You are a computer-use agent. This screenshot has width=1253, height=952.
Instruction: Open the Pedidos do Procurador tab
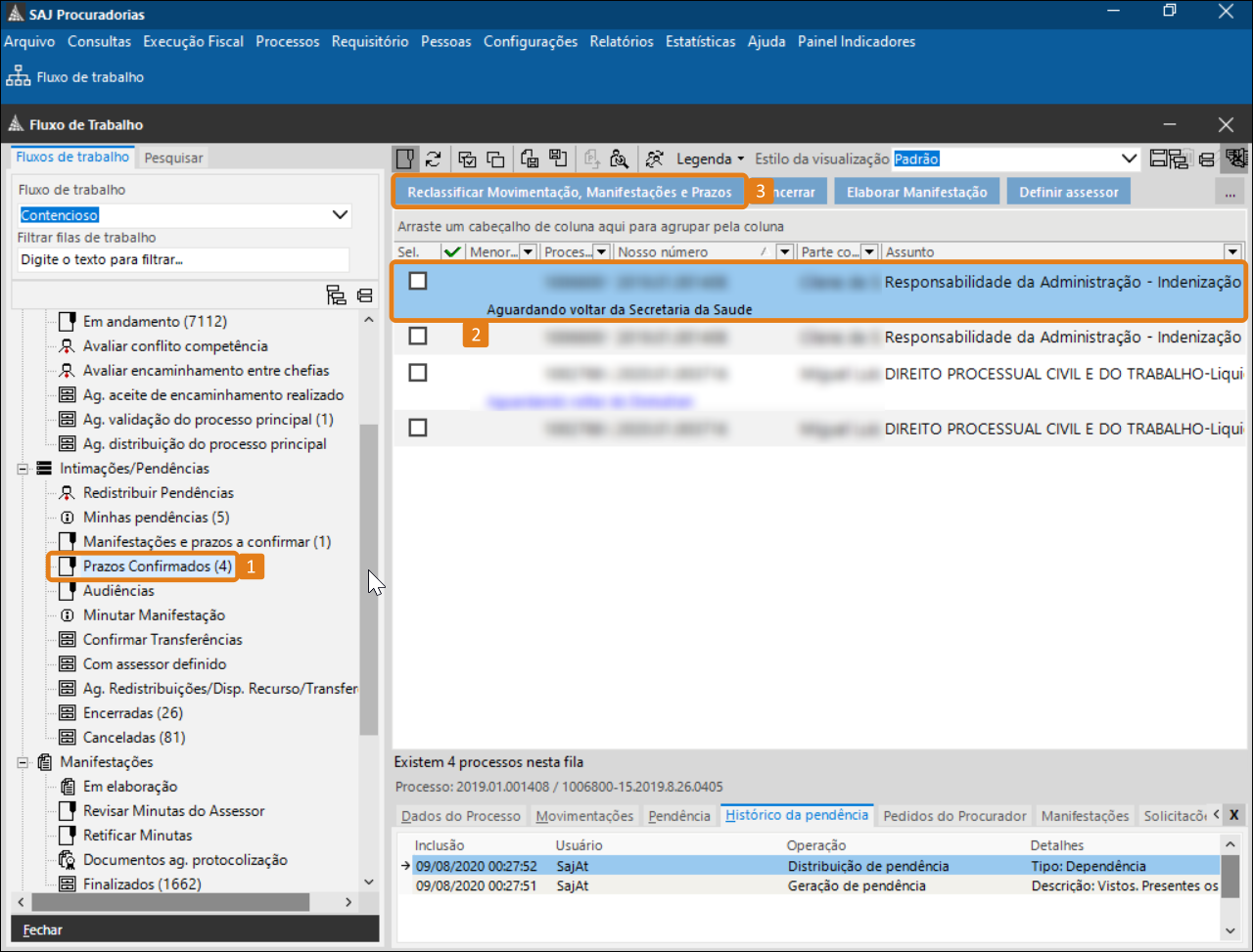click(x=954, y=816)
